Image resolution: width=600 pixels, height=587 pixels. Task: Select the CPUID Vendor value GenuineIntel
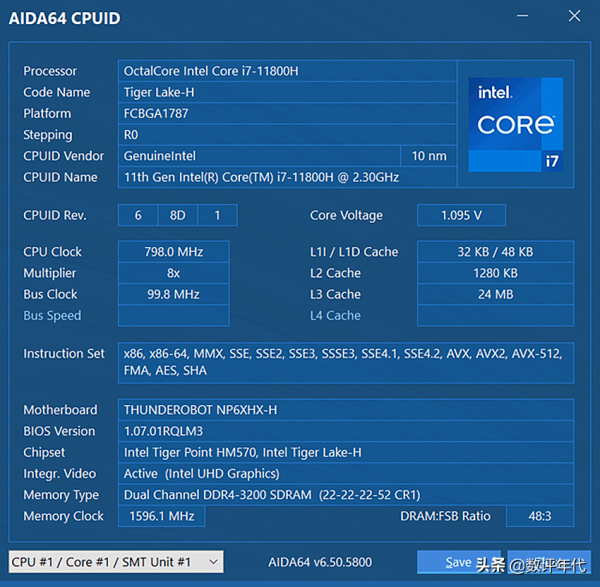pyautogui.click(x=259, y=156)
